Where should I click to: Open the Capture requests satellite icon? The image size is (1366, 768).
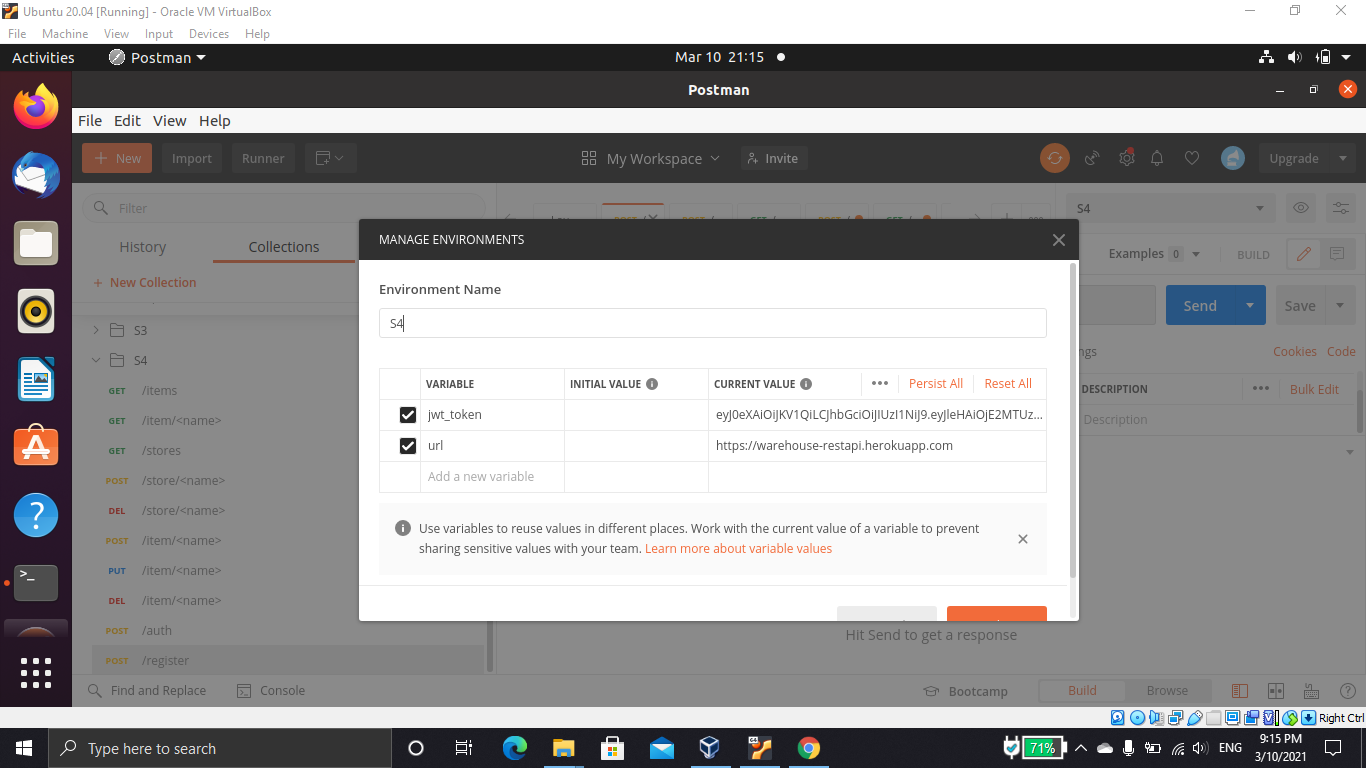tap(1091, 158)
